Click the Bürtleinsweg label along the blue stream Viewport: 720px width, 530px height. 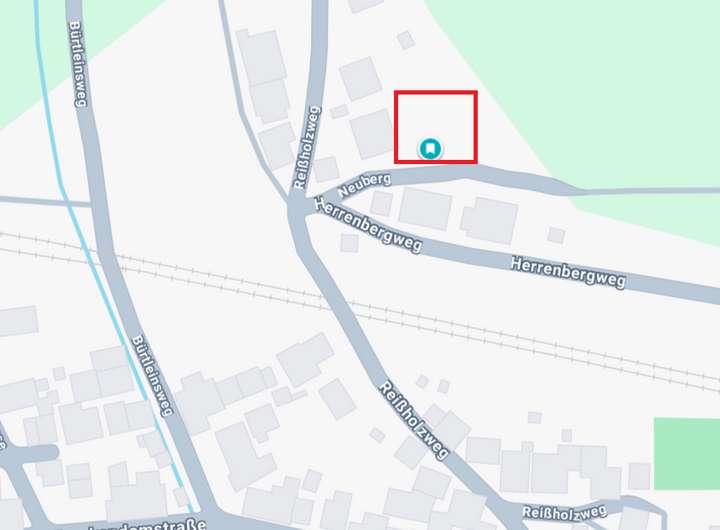coord(152,375)
